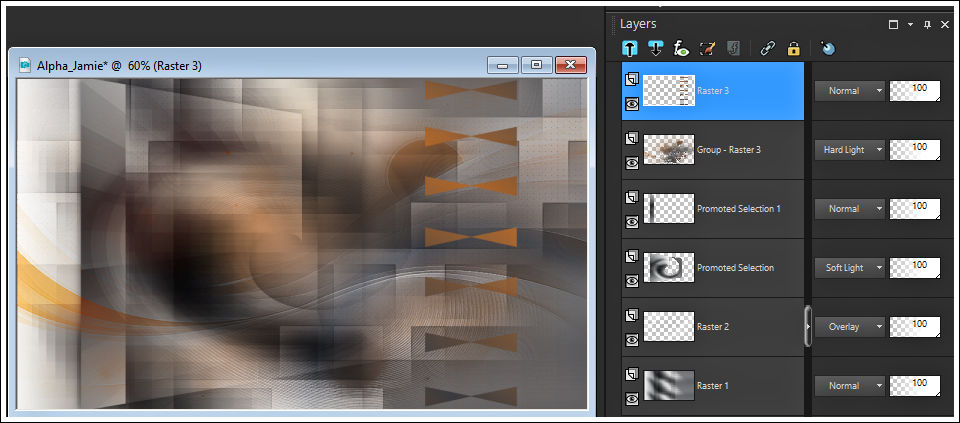Click the move layer up icon
Image resolution: width=960 pixels, height=423 pixels.
tap(631, 48)
